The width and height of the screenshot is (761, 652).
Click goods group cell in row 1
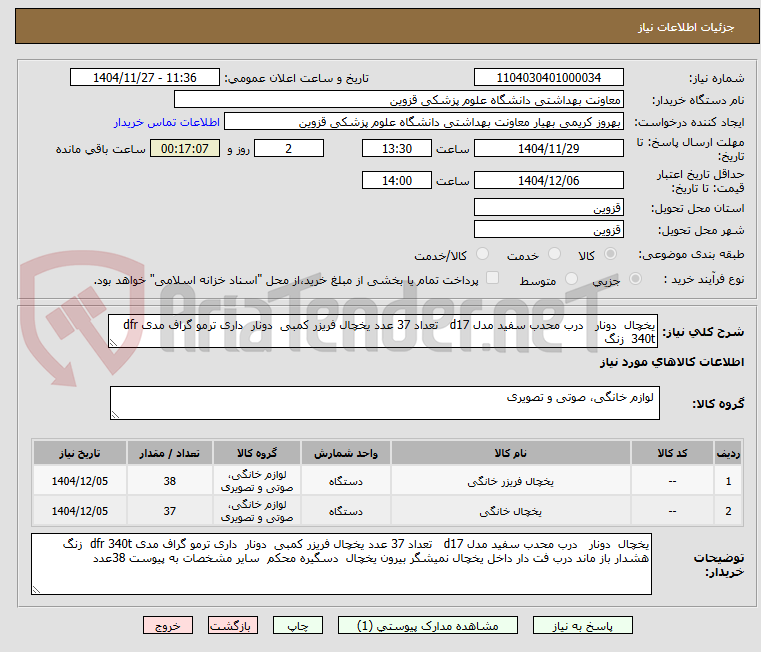point(257,481)
